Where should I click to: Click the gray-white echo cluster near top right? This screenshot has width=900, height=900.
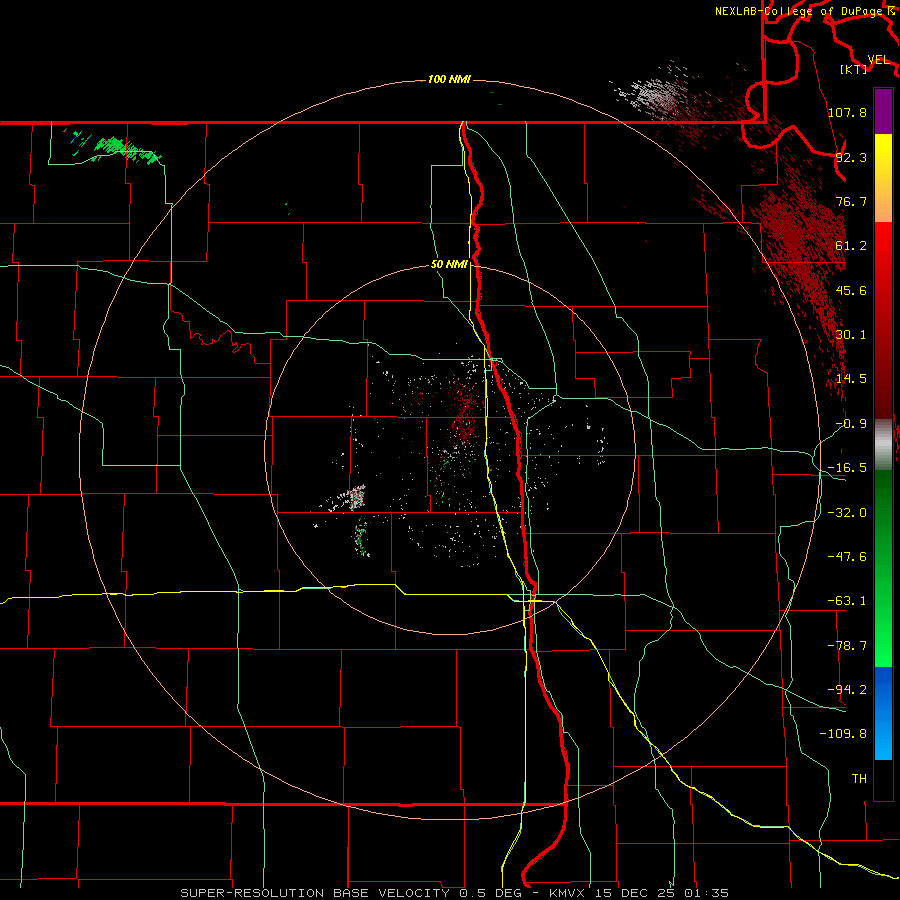coord(657,95)
